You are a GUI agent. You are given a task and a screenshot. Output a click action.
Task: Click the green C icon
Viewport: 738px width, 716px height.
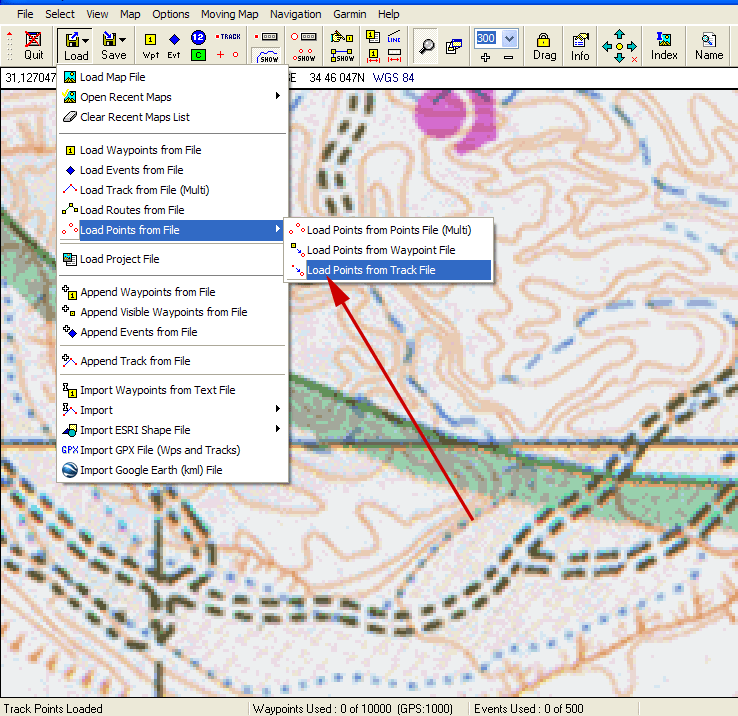198,55
